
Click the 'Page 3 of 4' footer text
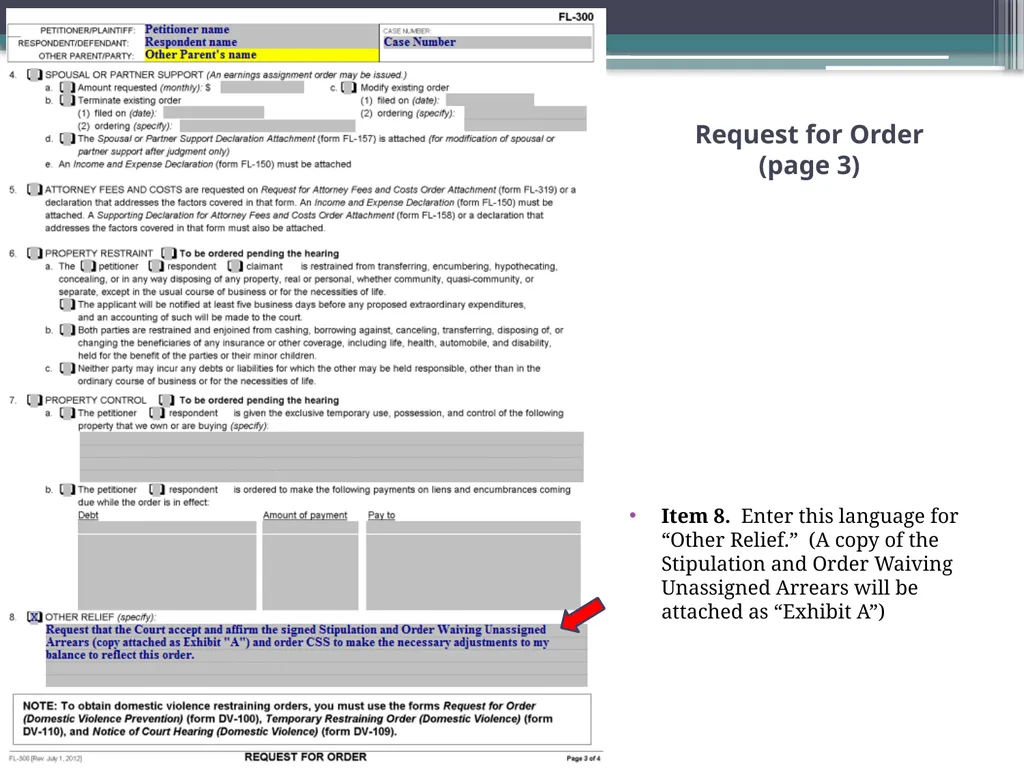click(x=583, y=758)
